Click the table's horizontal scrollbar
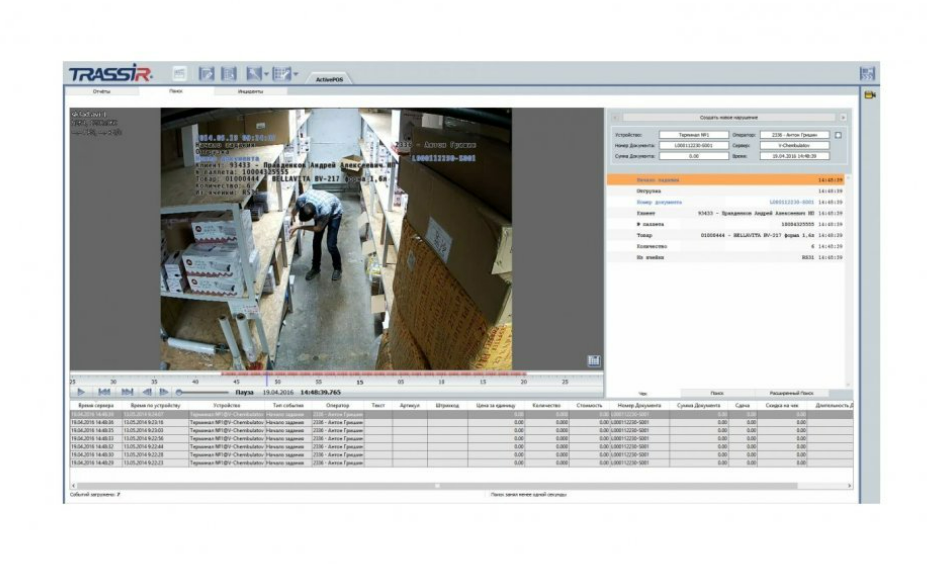 click(437, 486)
